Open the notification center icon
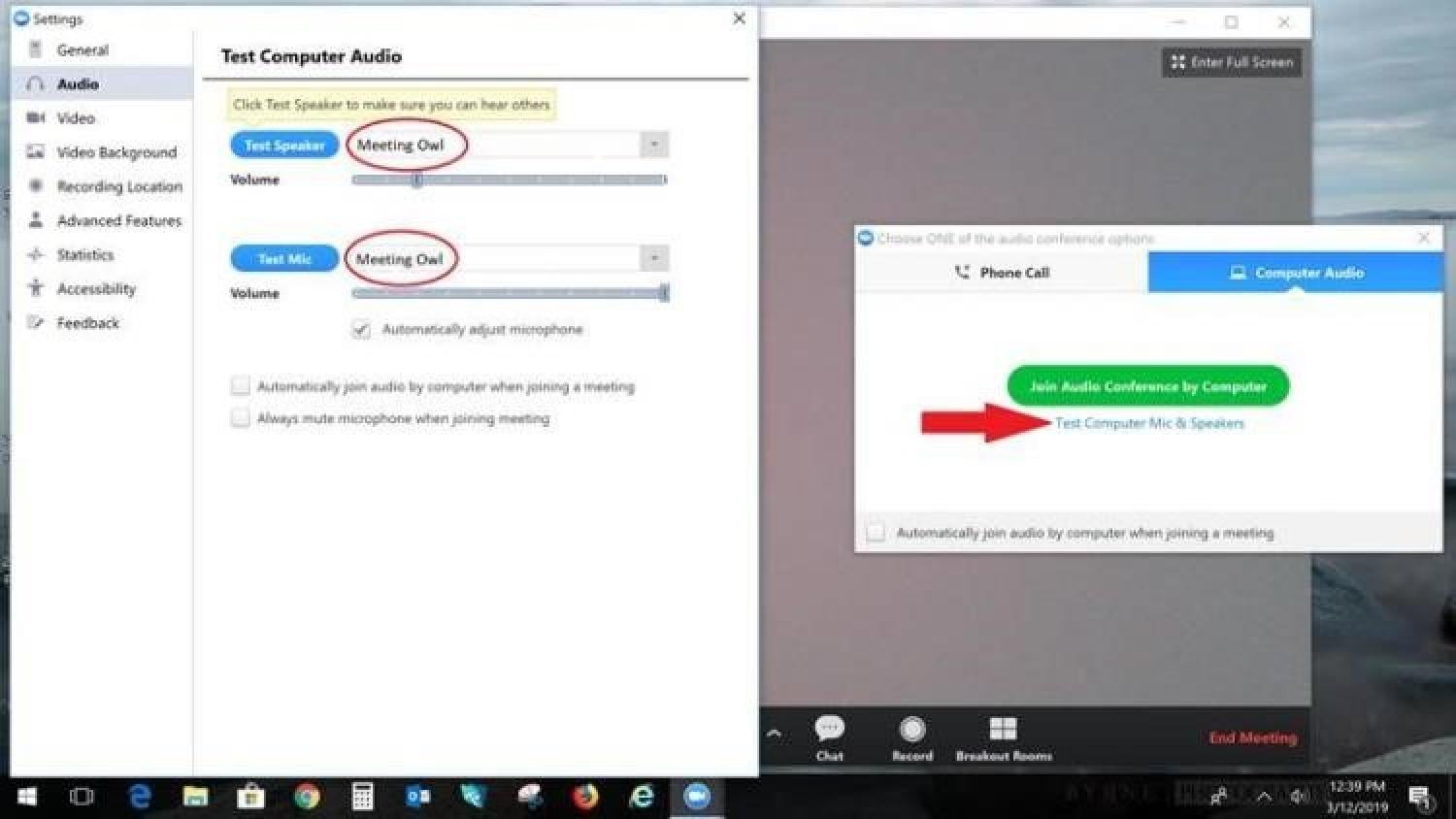This screenshot has width=1456, height=819. [x=1422, y=798]
